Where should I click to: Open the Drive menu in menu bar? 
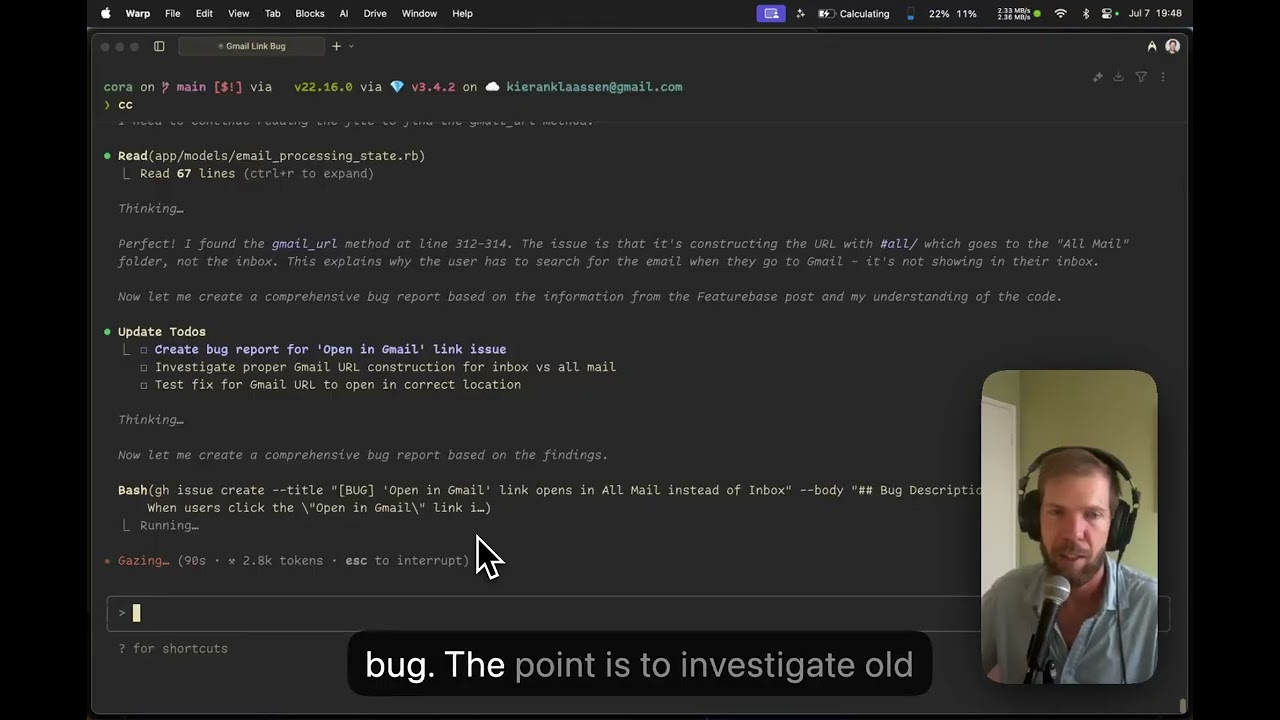coord(375,13)
